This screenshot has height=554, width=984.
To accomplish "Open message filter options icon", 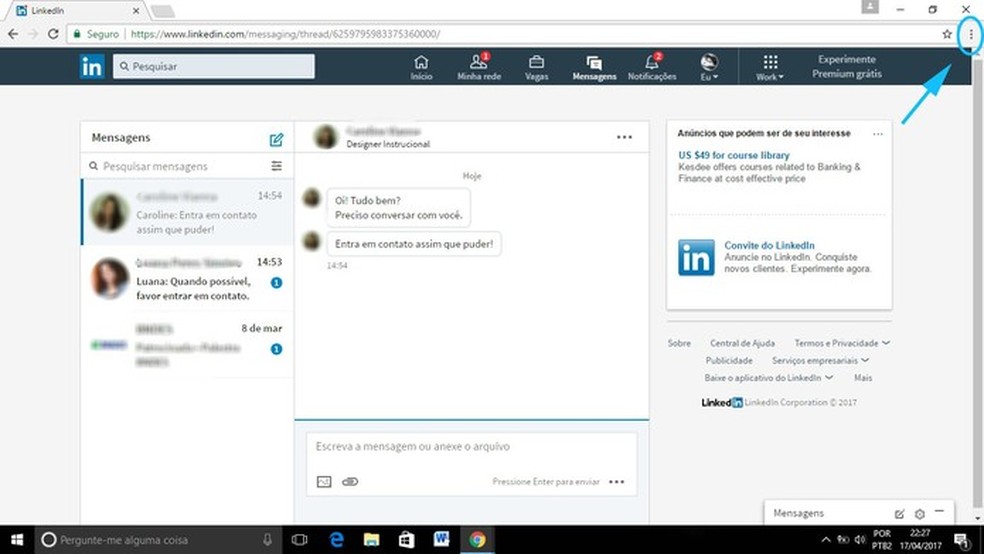I will [276, 166].
